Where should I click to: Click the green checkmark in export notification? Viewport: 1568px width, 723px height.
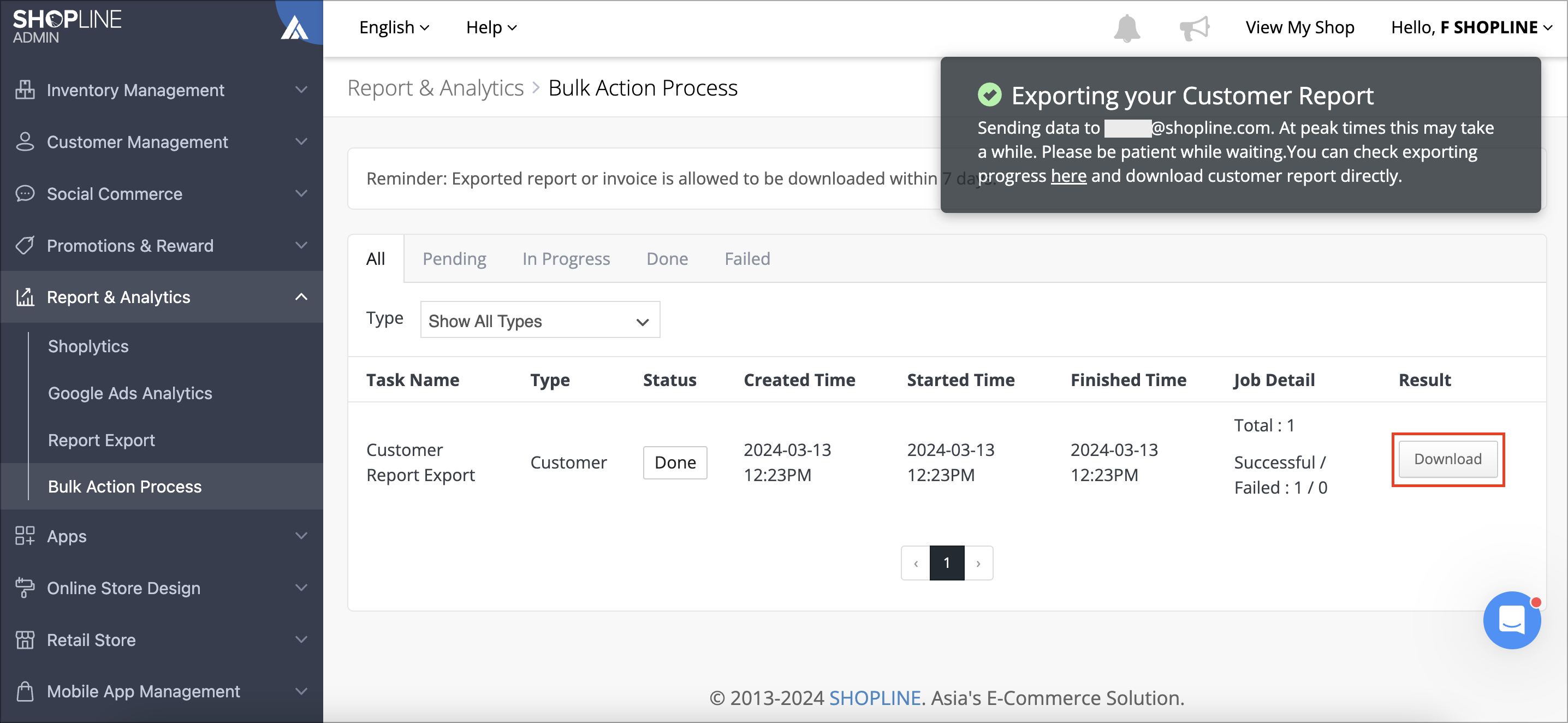click(x=989, y=94)
